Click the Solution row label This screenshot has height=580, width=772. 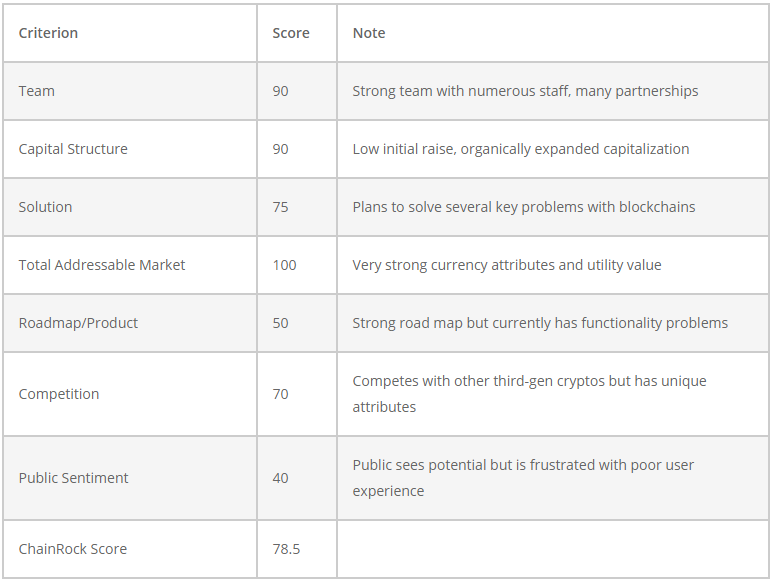(45, 207)
